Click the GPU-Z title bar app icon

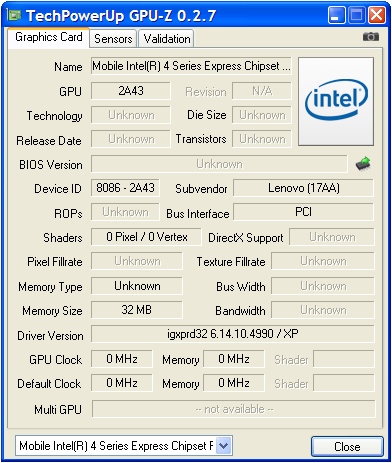[x=14, y=15]
